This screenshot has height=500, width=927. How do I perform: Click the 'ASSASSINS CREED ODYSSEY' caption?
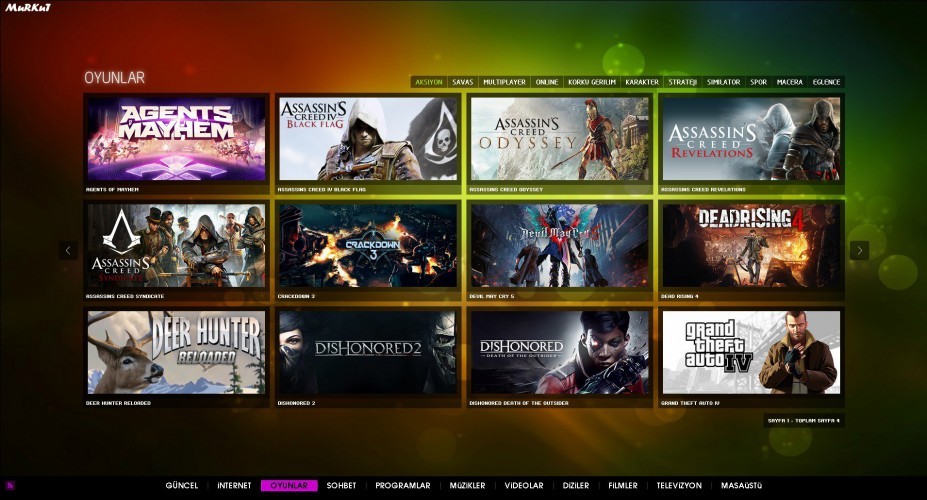(506, 190)
